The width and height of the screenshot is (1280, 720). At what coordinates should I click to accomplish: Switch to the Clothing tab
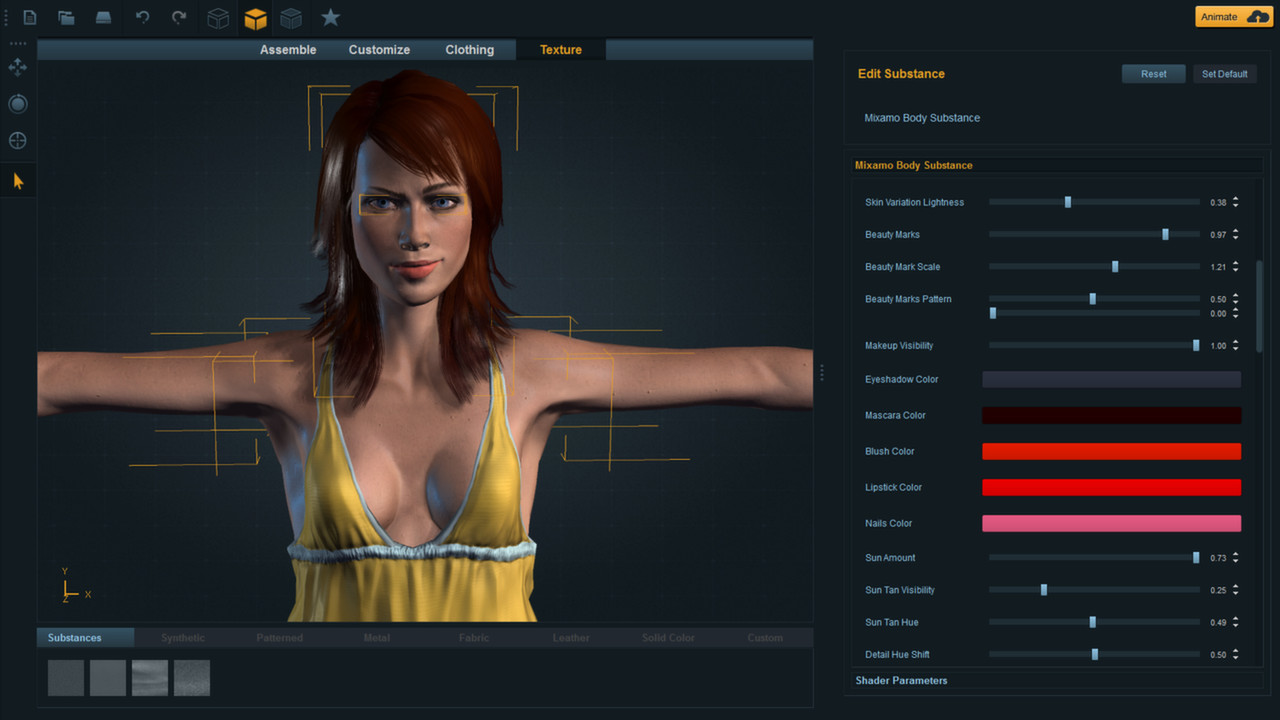pos(469,49)
